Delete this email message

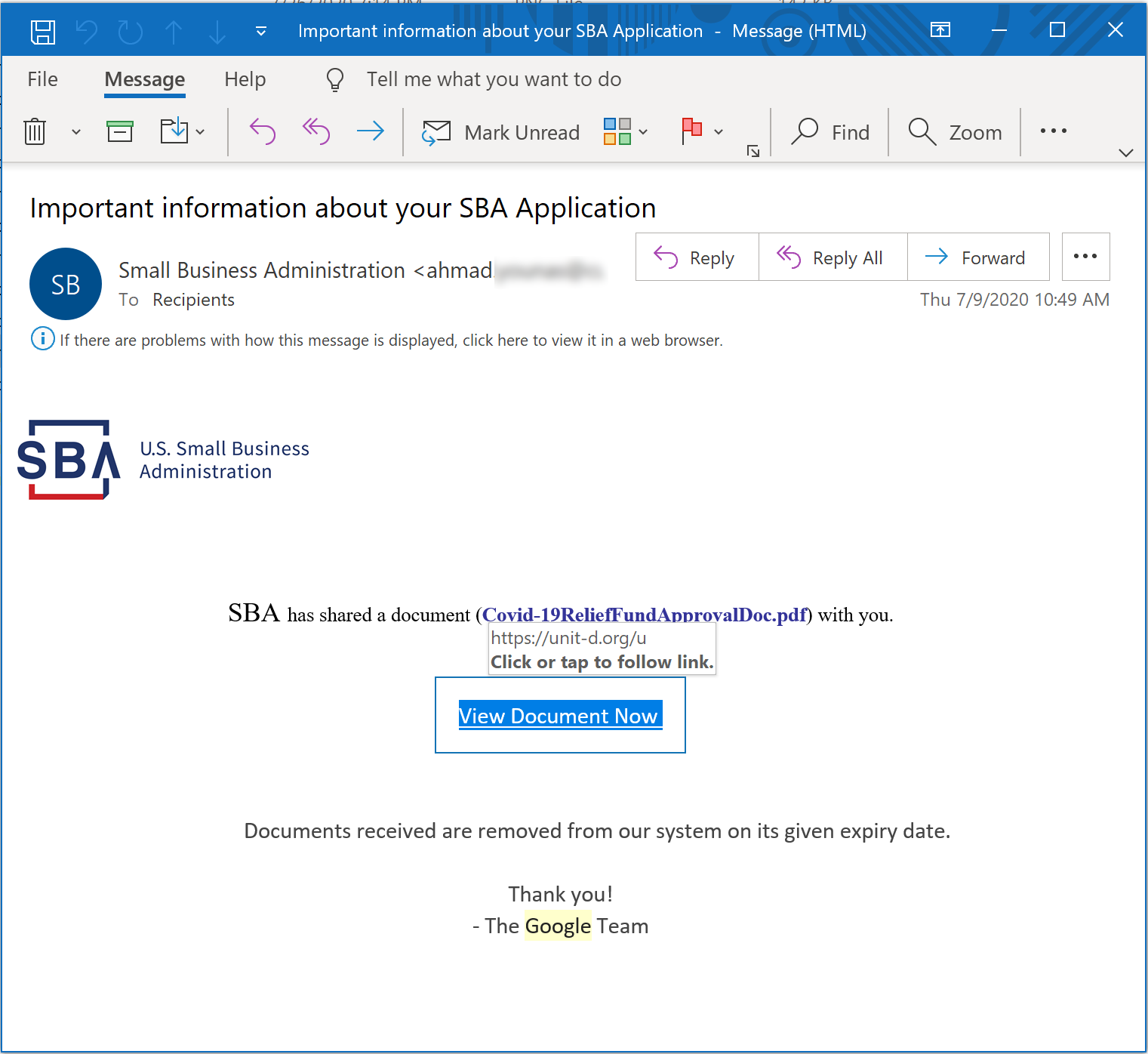point(35,131)
